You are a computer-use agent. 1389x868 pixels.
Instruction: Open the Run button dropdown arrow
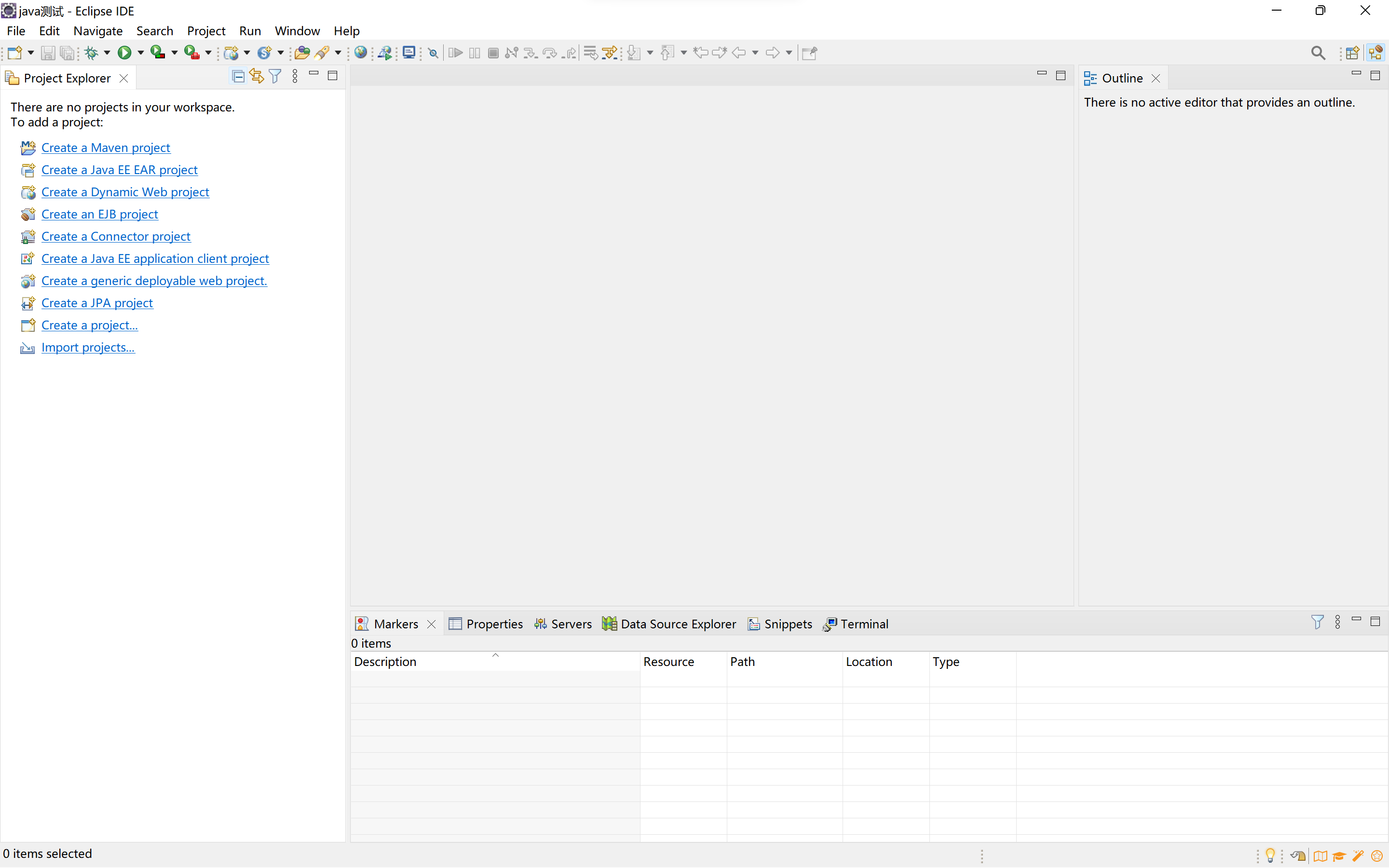click(141, 53)
